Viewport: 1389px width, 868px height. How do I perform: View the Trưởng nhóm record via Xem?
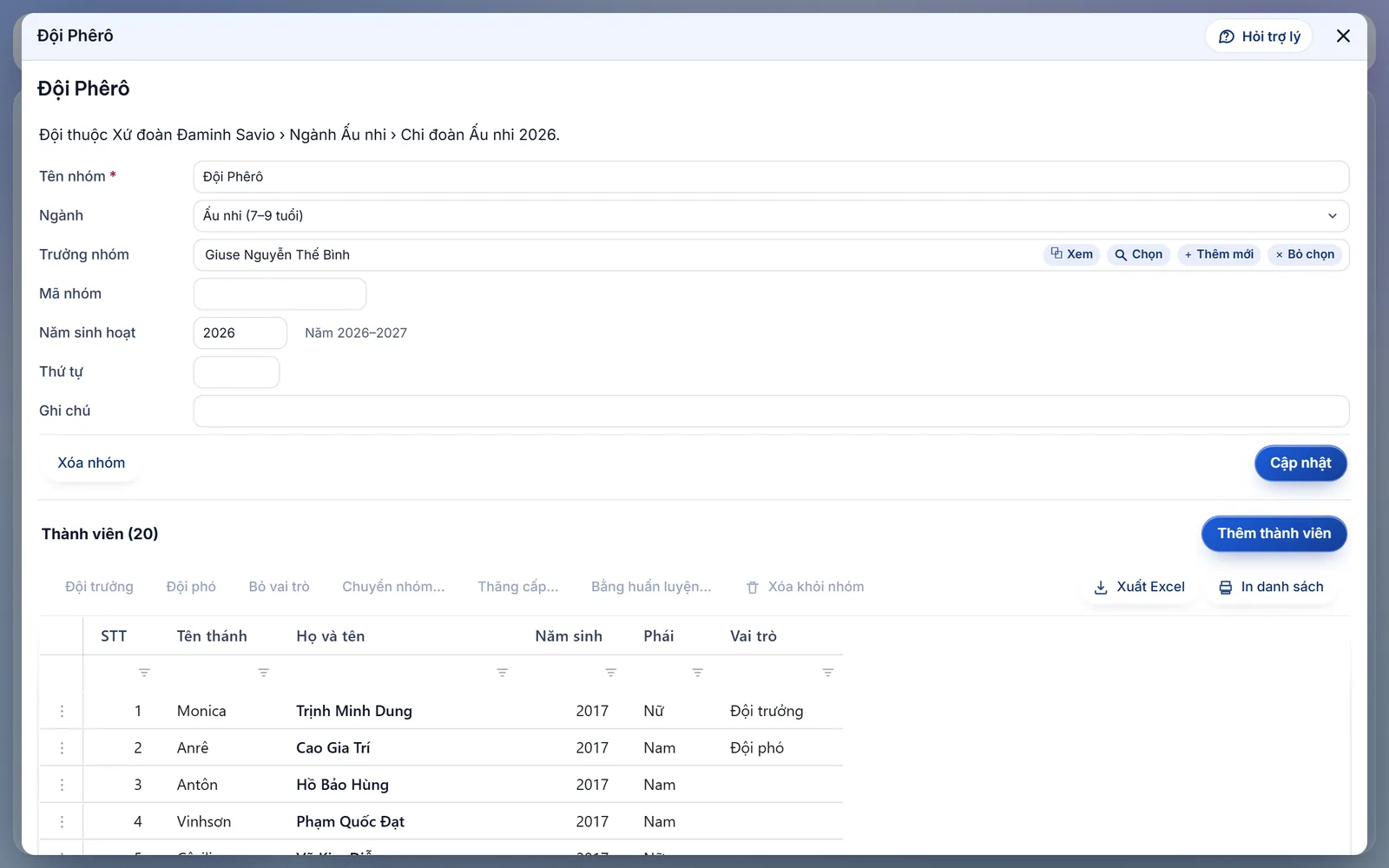pos(1072,254)
